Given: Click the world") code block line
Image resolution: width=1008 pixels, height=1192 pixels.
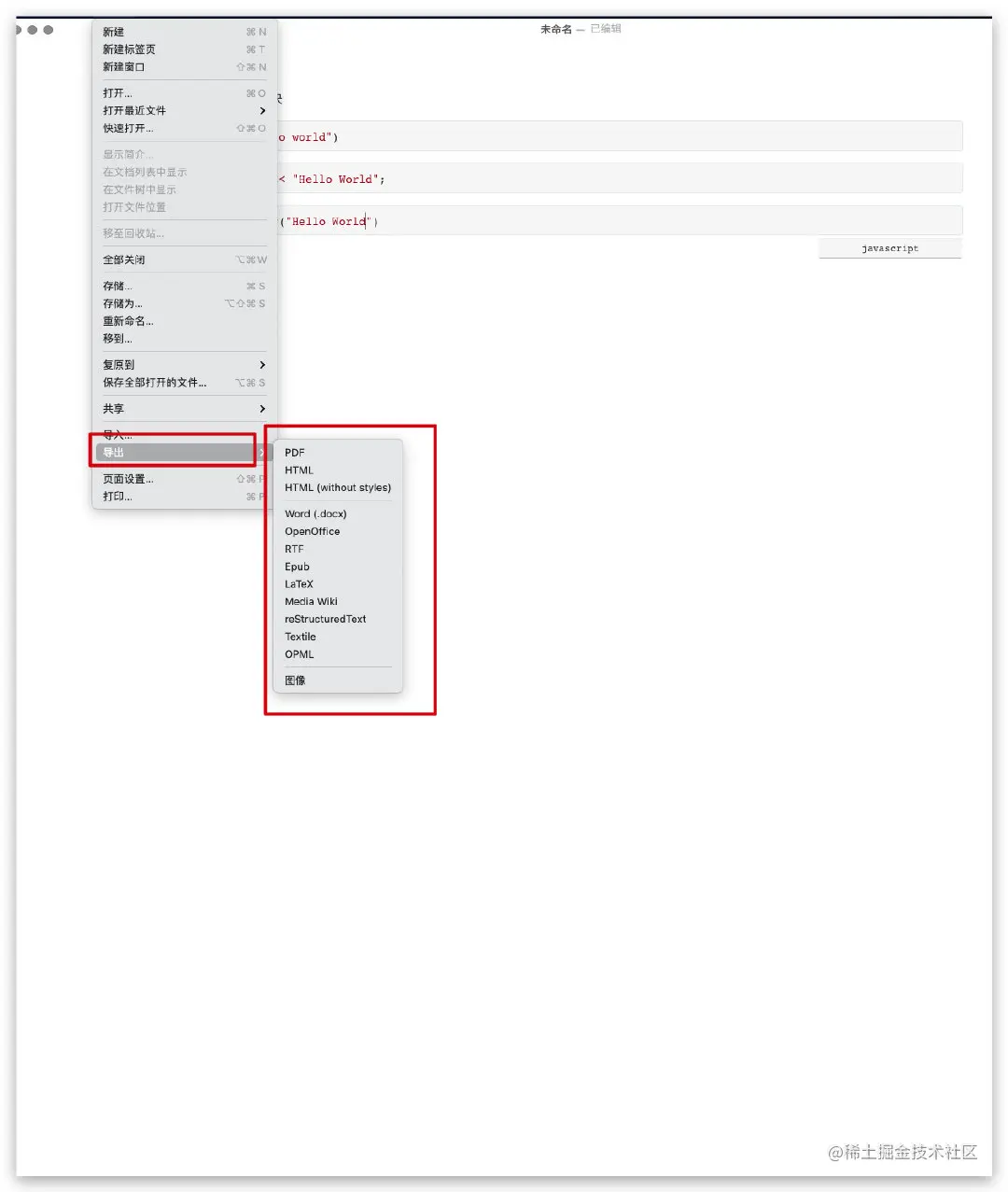Looking at the screenshot, I should [x=620, y=136].
